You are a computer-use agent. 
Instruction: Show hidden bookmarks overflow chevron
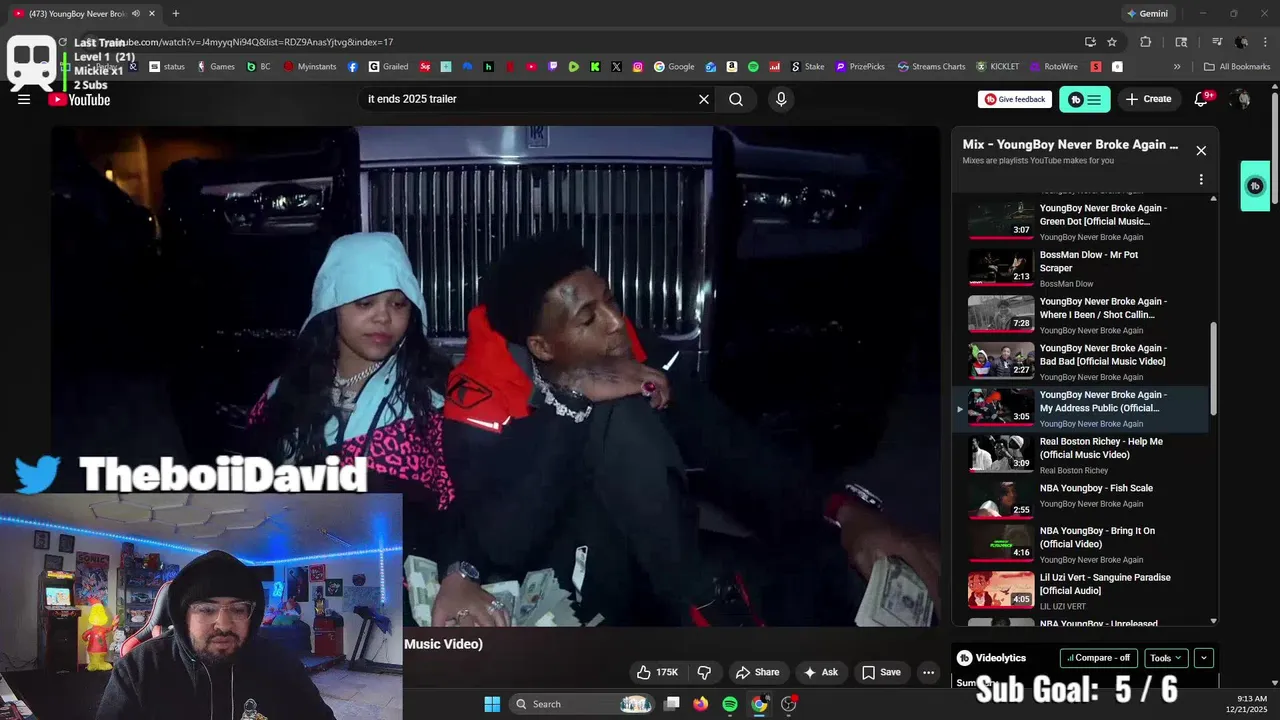tap(1177, 67)
